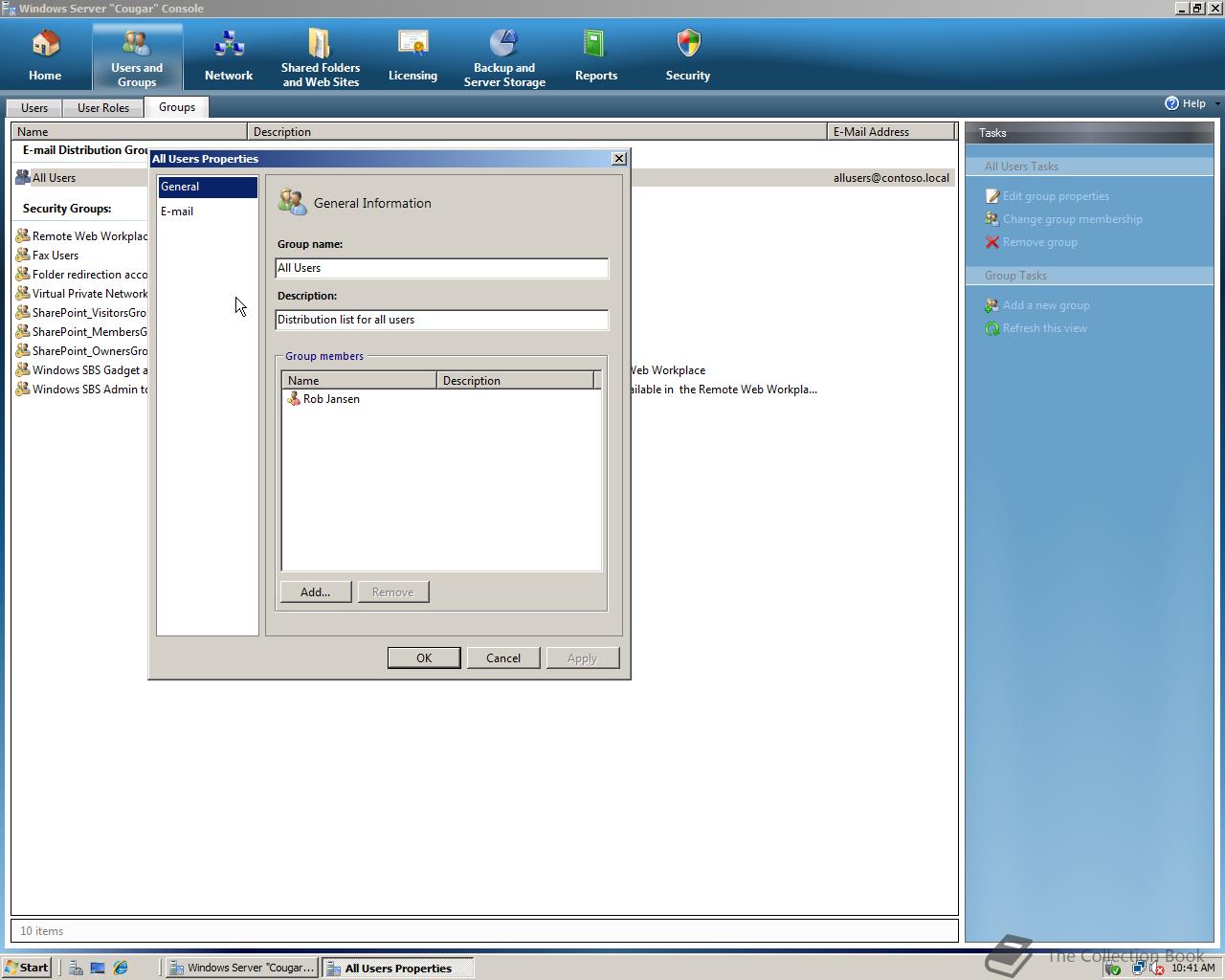Viewport: 1225px width, 980px height.
Task: Select the Groups tab
Action: click(x=177, y=107)
